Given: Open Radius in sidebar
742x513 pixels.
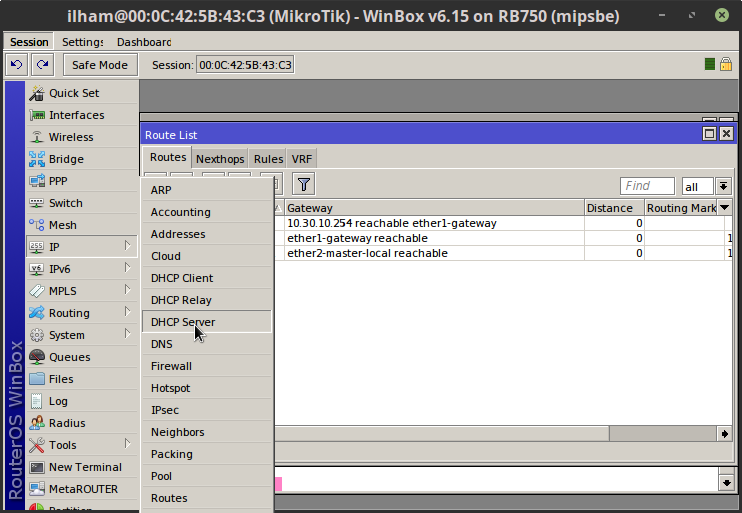Looking at the screenshot, I should (x=82, y=423).
